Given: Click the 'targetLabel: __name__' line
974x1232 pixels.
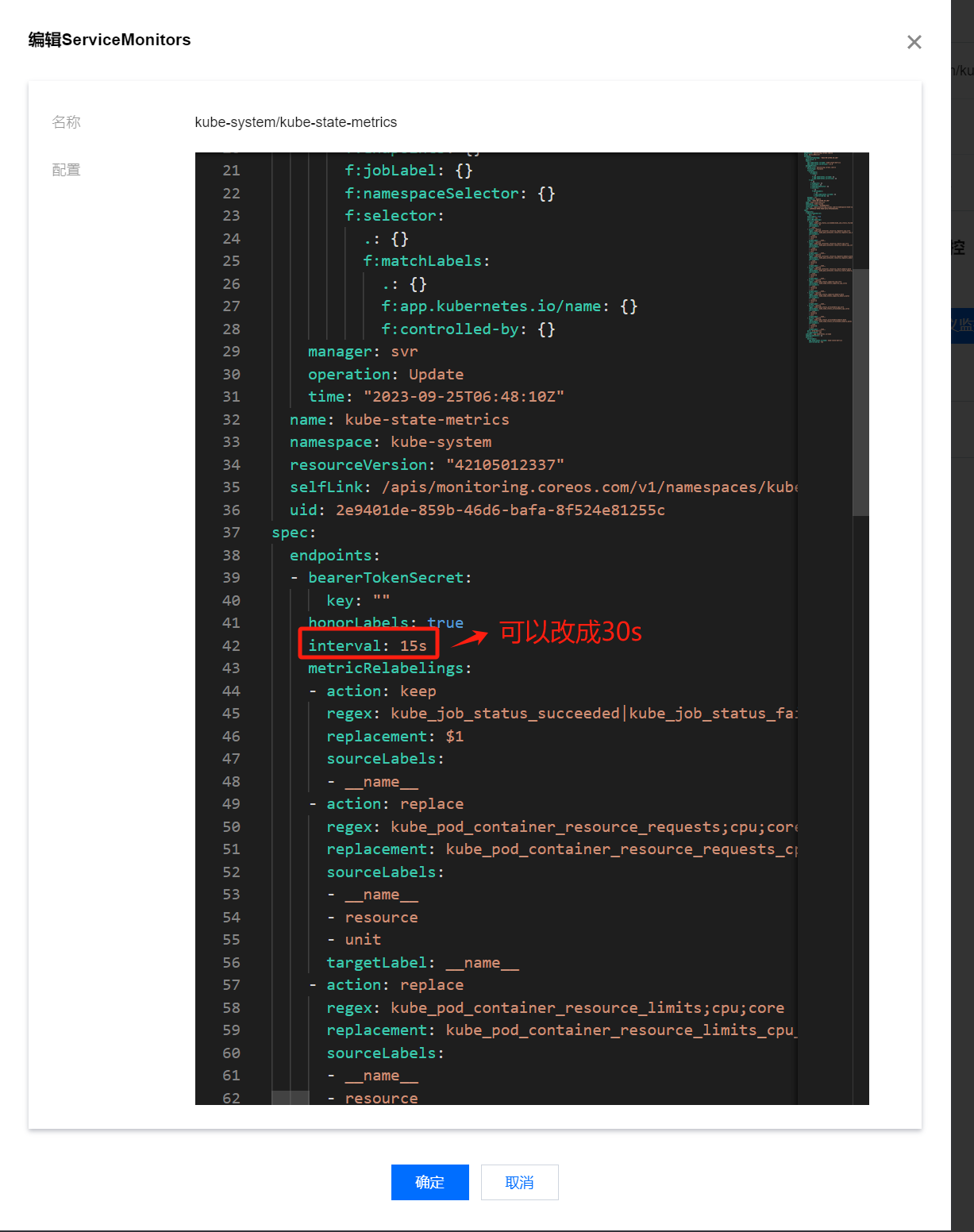Looking at the screenshot, I should coord(422,963).
